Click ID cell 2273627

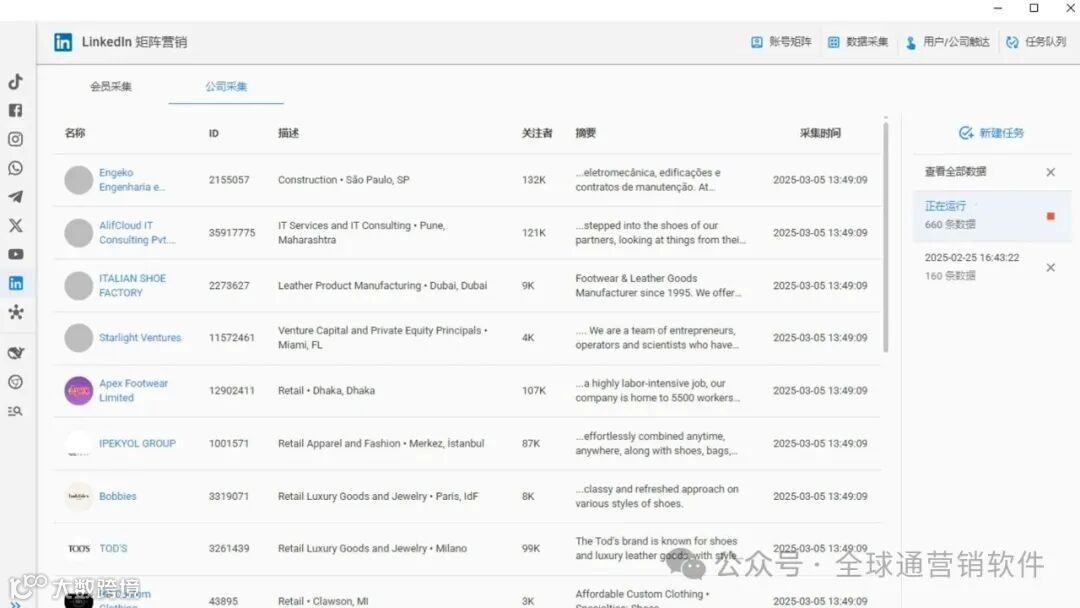[229, 285]
